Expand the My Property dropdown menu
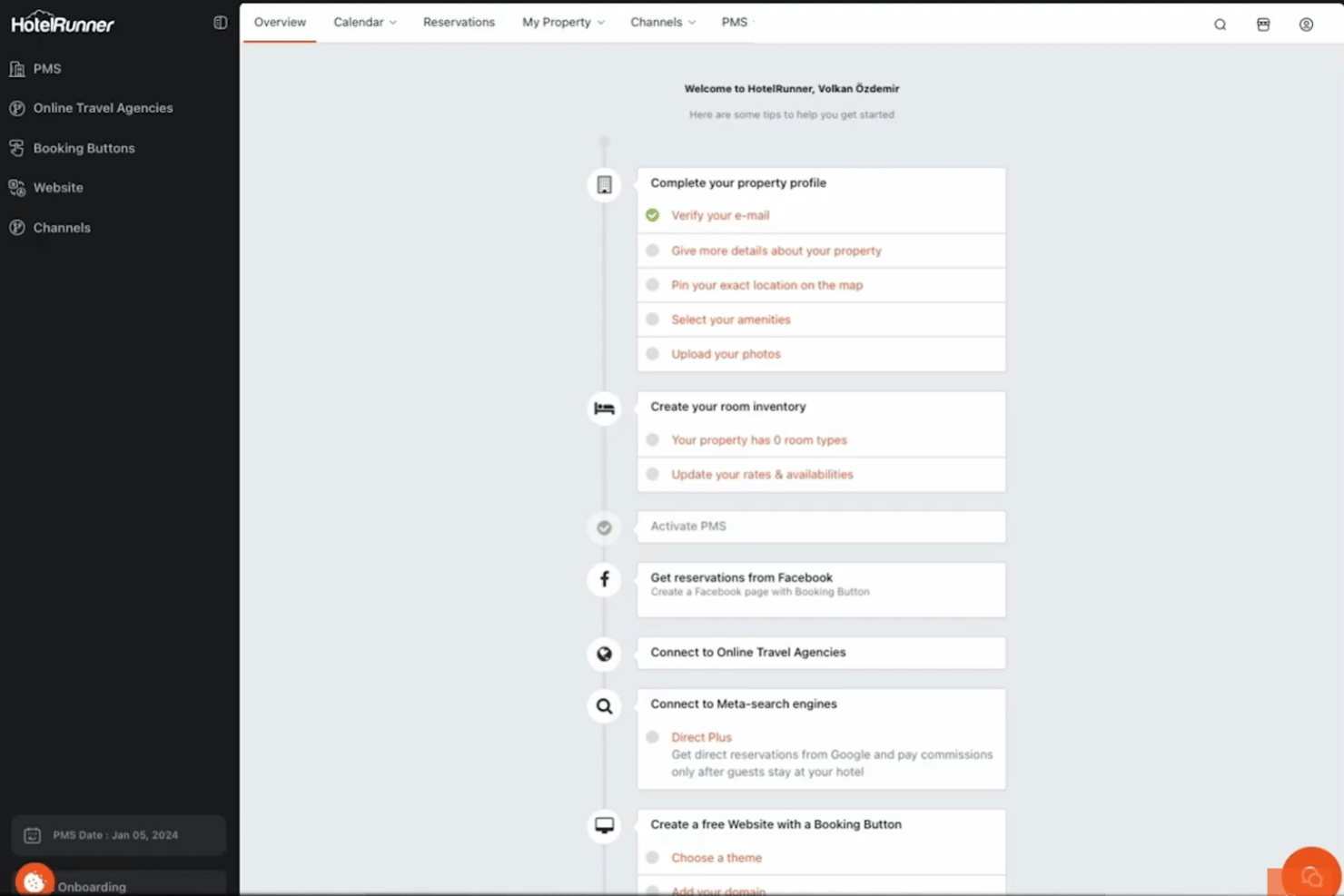This screenshot has width=1344, height=896. pyautogui.click(x=563, y=22)
